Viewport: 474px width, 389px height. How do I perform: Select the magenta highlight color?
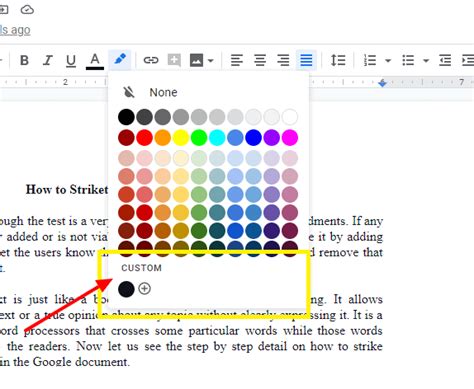[x=290, y=137]
